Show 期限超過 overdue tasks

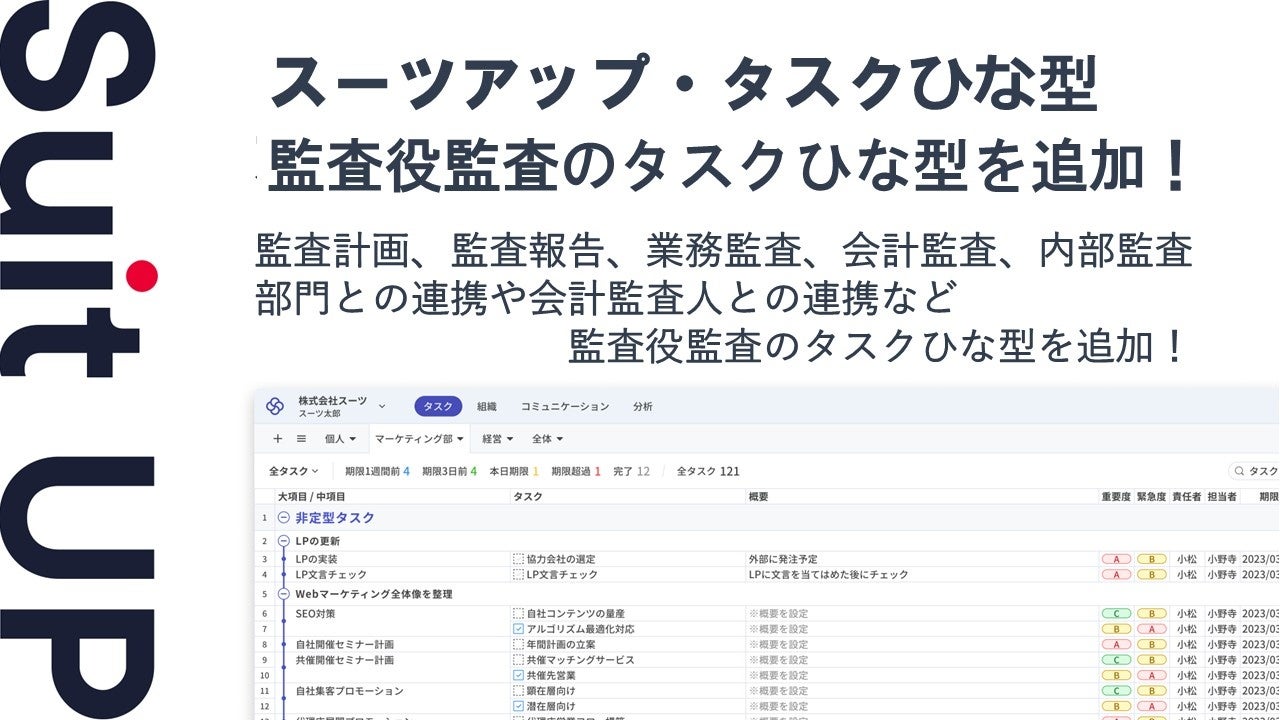coord(576,471)
